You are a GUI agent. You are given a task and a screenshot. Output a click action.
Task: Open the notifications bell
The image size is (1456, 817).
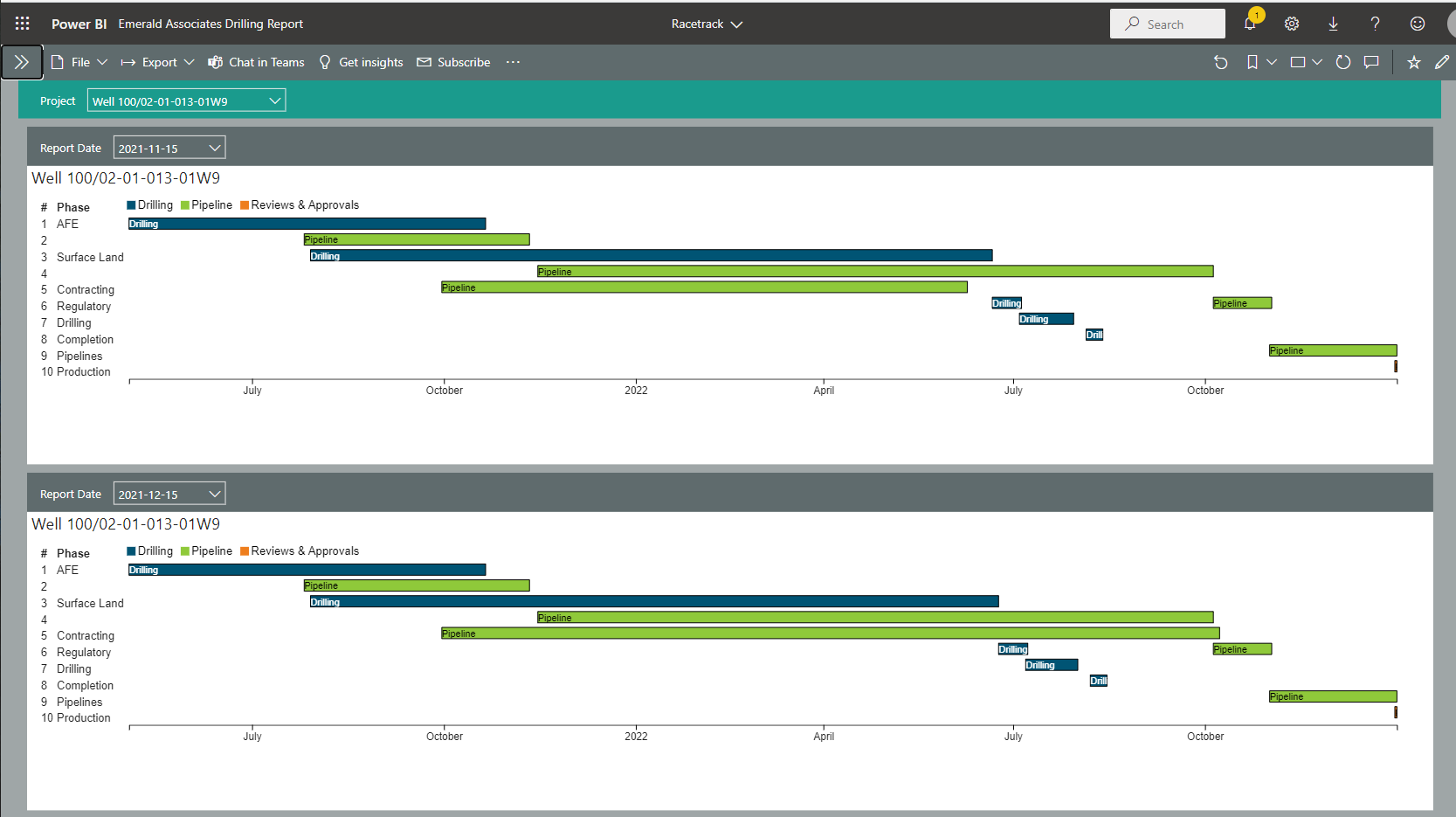point(1250,24)
